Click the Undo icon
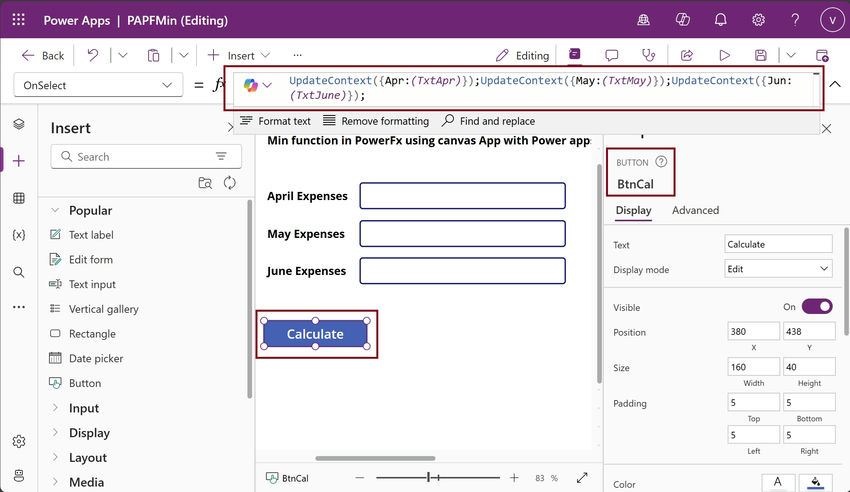 tap(93, 55)
